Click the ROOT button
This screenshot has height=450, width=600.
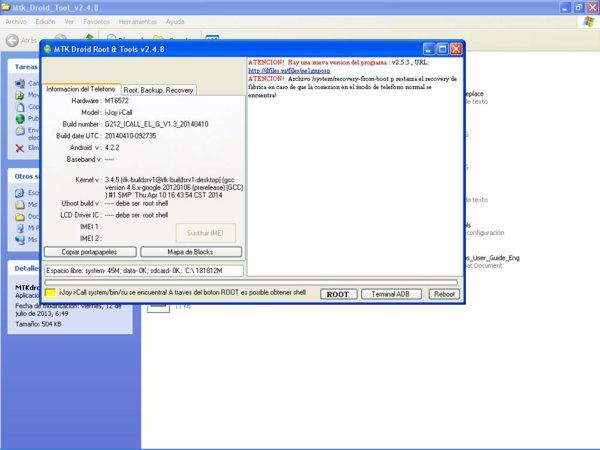pos(338,294)
